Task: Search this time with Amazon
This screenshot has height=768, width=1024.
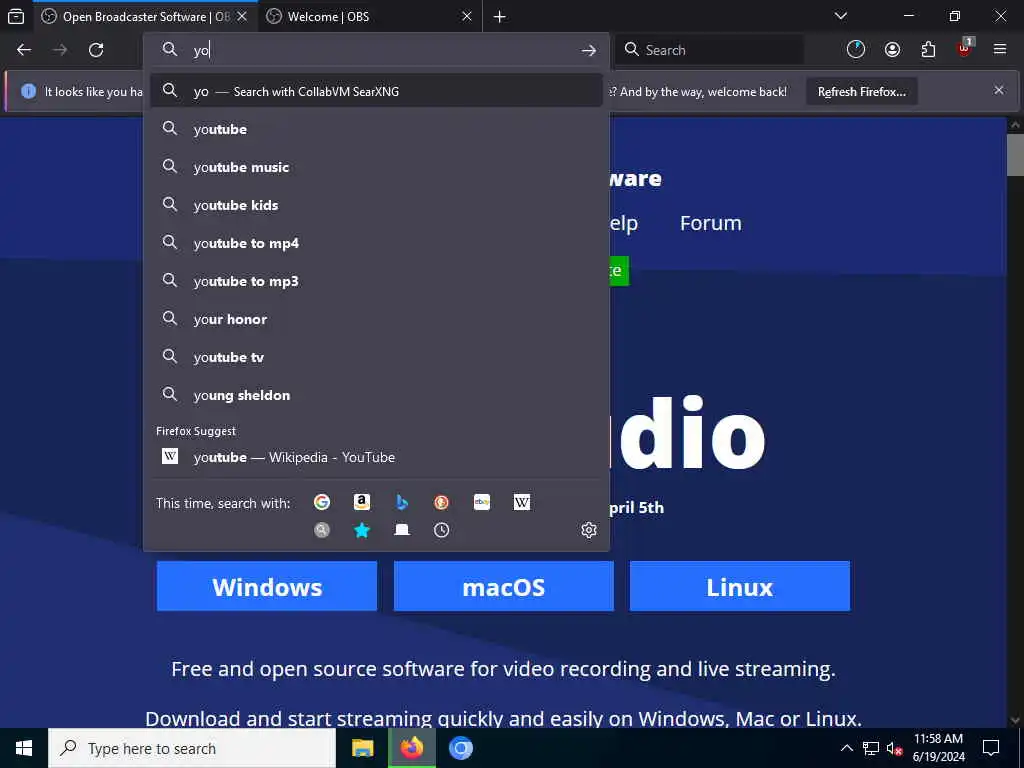Action: [x=362, y=502]
